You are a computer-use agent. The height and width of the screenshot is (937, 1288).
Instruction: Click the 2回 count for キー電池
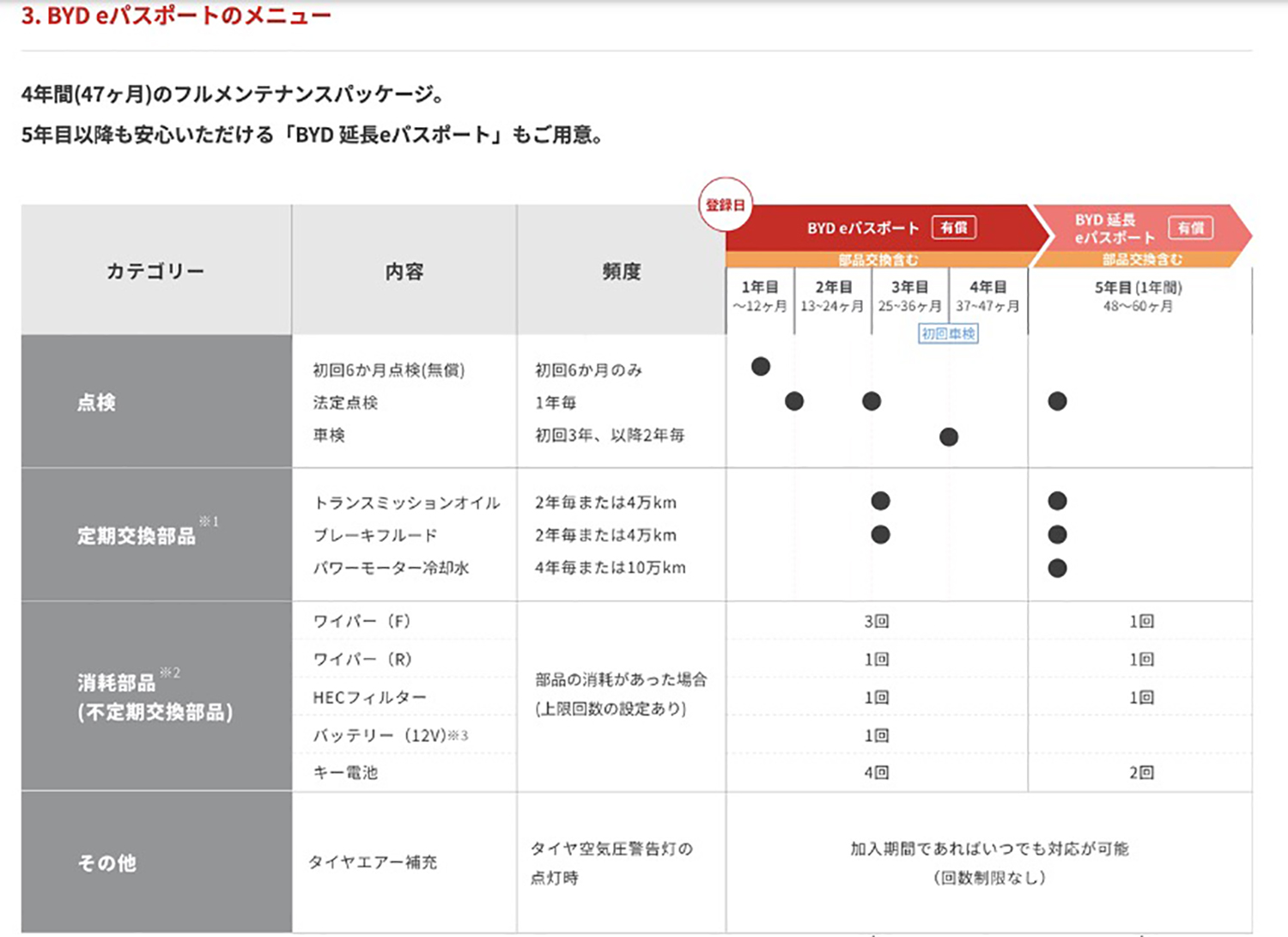[1141, 773]
